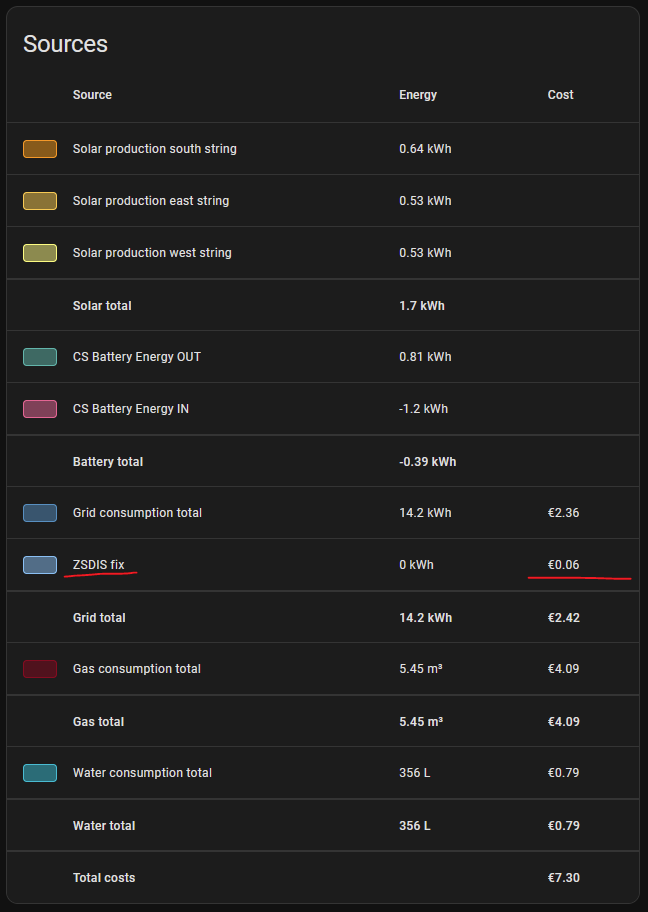
Task: Click the west string color swatch
Action: pyautogui.click(x=40, y=253)
